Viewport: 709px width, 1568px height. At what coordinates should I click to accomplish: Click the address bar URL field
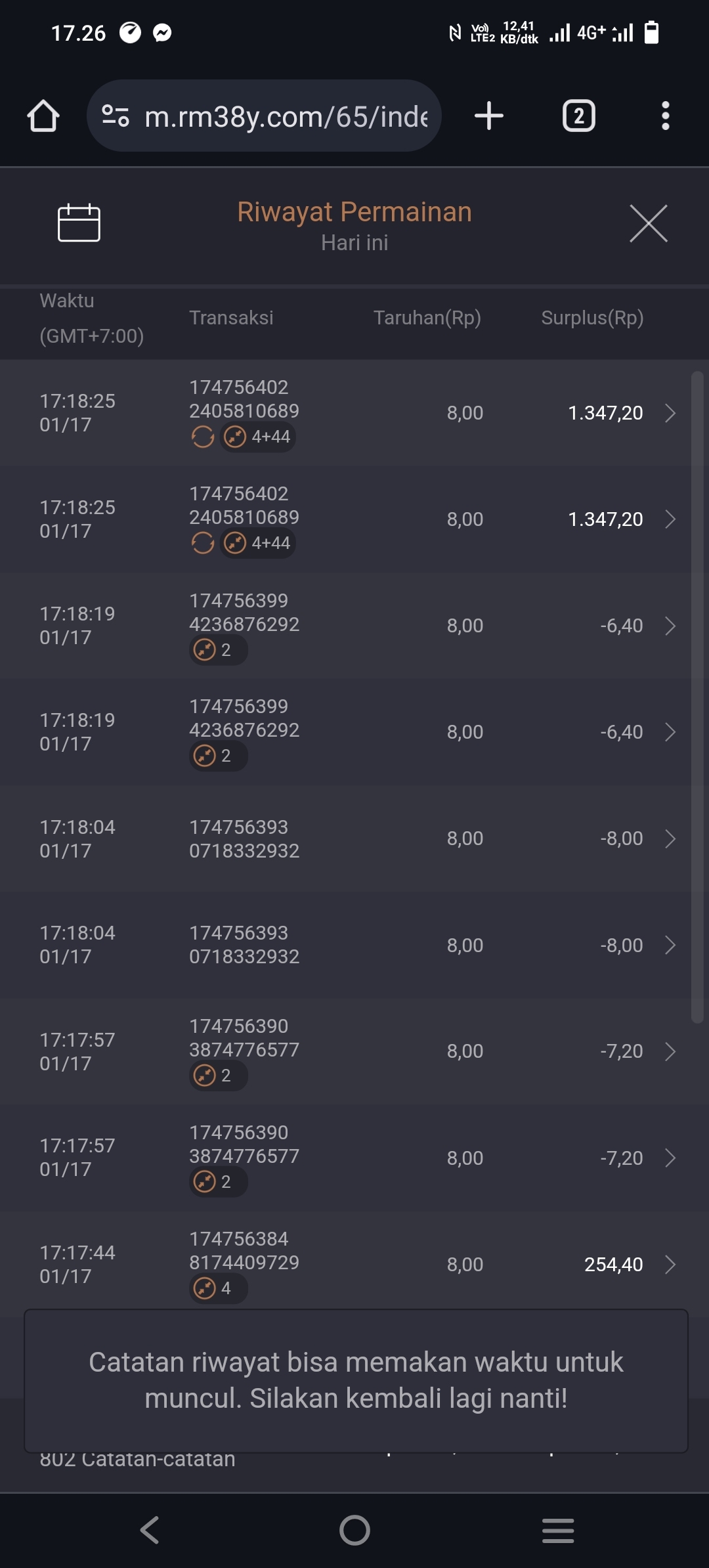point(286,116)
